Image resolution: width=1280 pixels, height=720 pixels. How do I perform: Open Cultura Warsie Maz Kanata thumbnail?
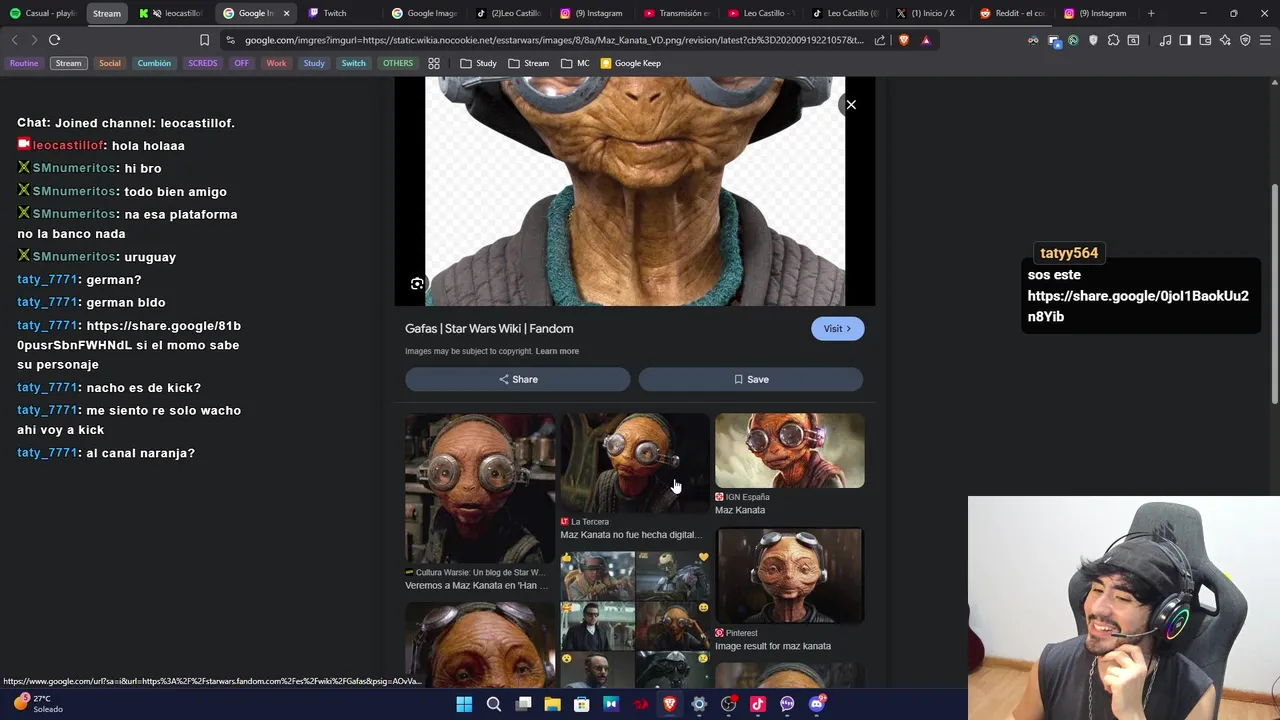[x=480, y=489]
